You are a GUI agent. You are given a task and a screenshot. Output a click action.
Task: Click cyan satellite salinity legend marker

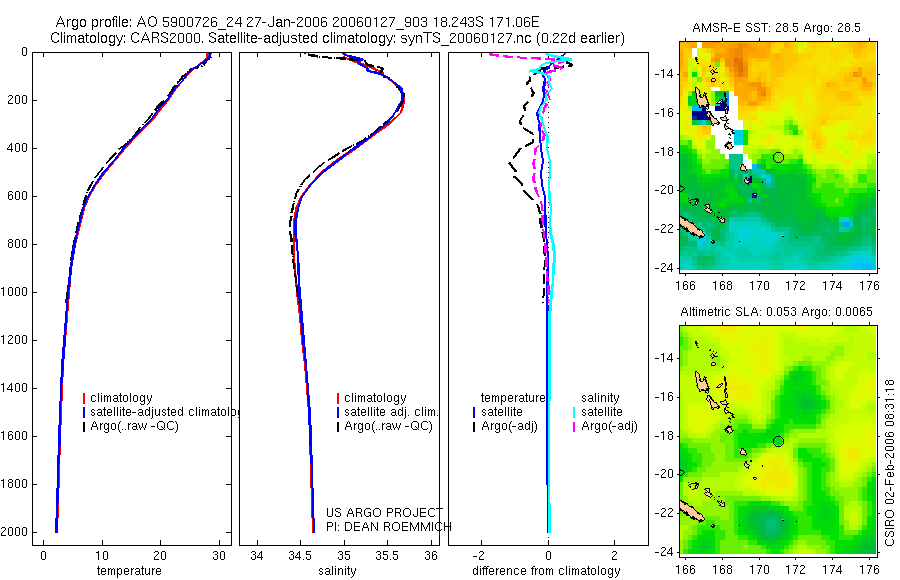[x=573, y=412]
